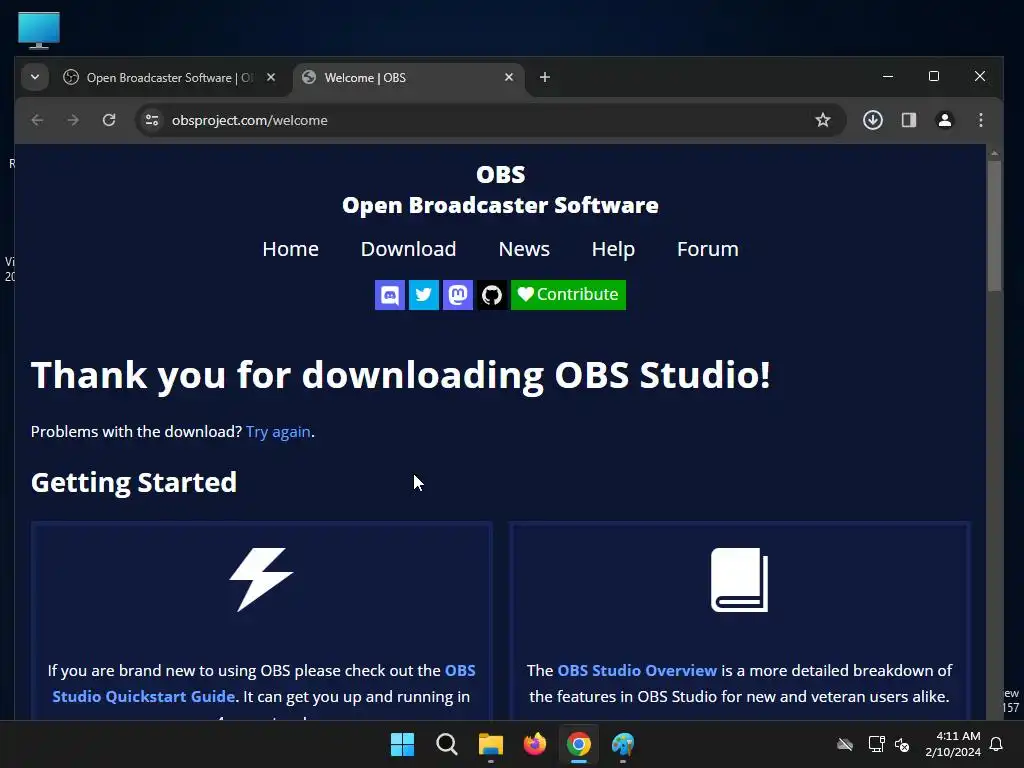Open the Chrome three-dot menu
The height and width of the screenshot is (768, 1024).
coord(980,120)
